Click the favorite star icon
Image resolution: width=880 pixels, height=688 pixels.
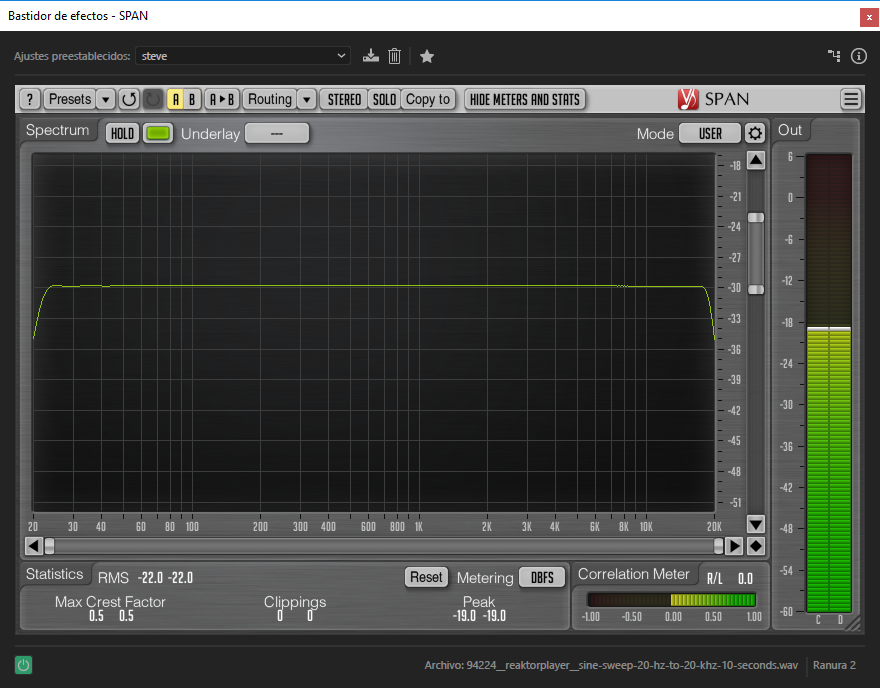click(427, 56)
